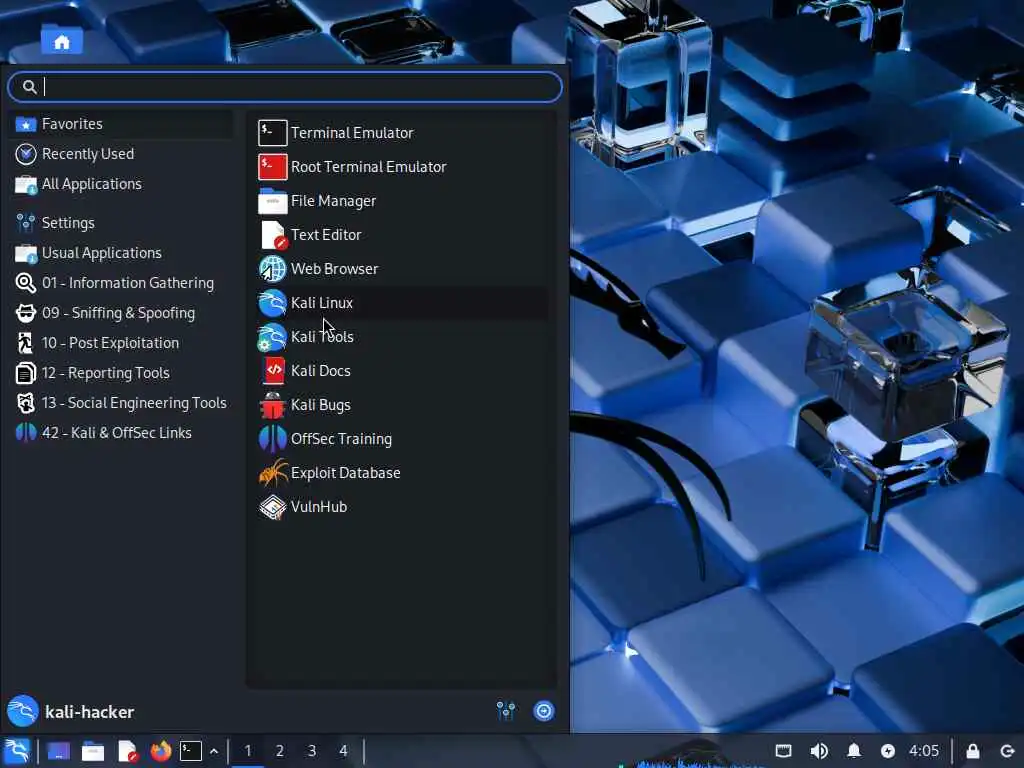The height and width of the screenshot is (768, 1024).
Task: Open the text editor taskbar launcher
Action: pos(127,752)
